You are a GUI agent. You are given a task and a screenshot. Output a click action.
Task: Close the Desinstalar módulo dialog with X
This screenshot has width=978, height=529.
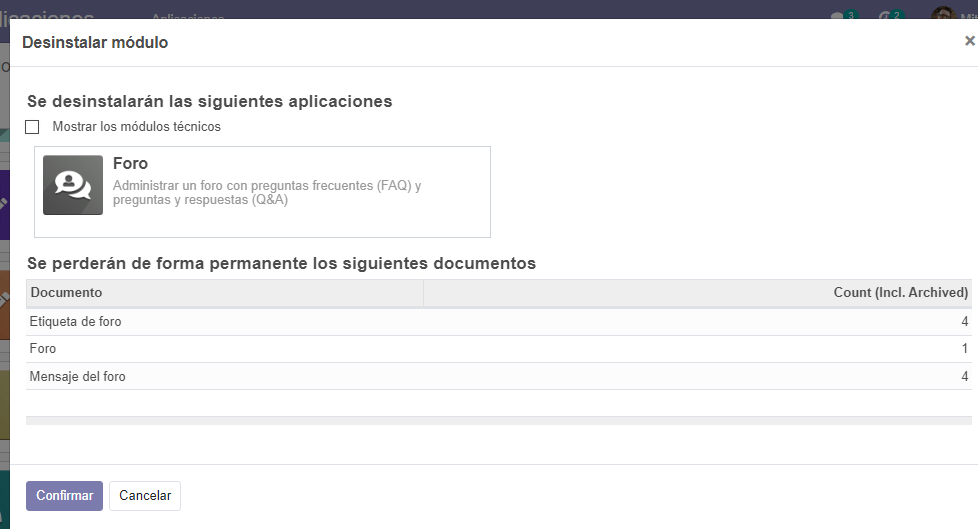click(969, 41)
